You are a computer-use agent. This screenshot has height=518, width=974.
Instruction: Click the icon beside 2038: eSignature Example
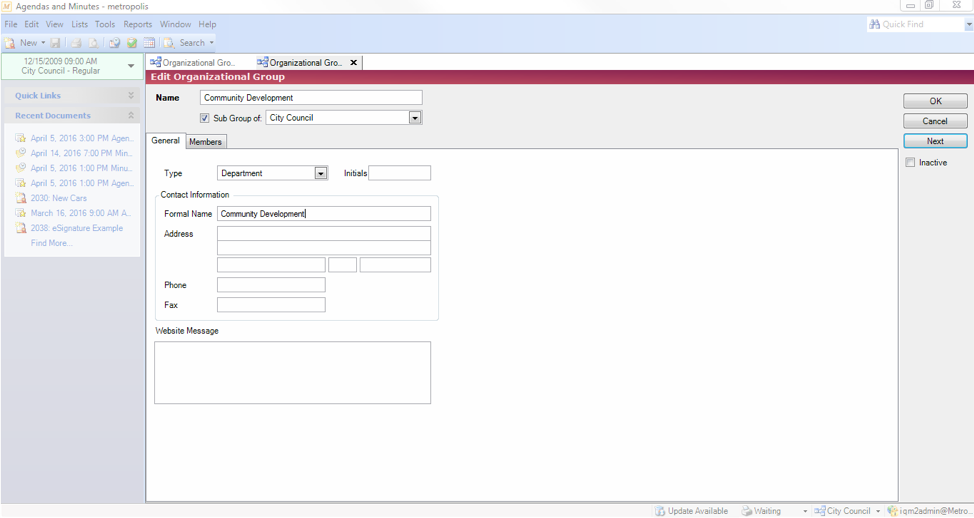(20, 228)
